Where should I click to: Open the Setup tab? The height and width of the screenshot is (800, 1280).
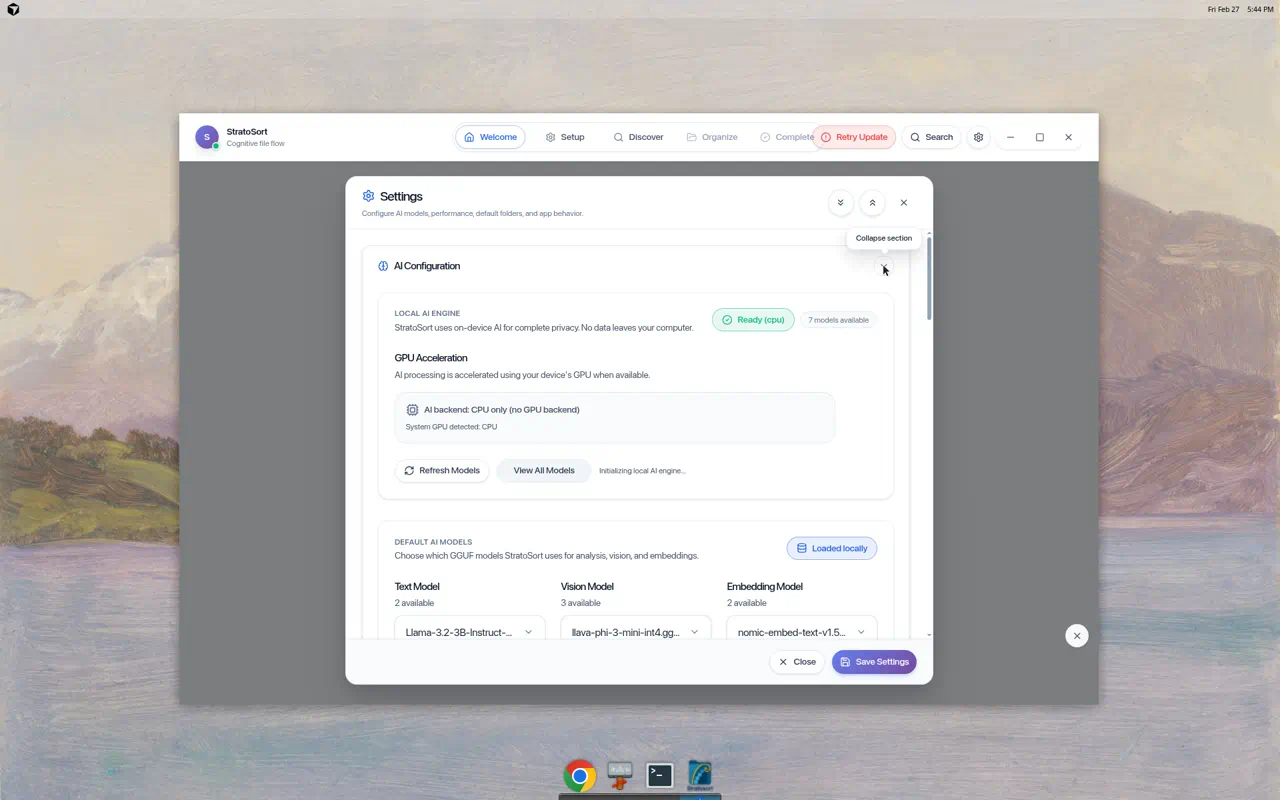[564, 137]
